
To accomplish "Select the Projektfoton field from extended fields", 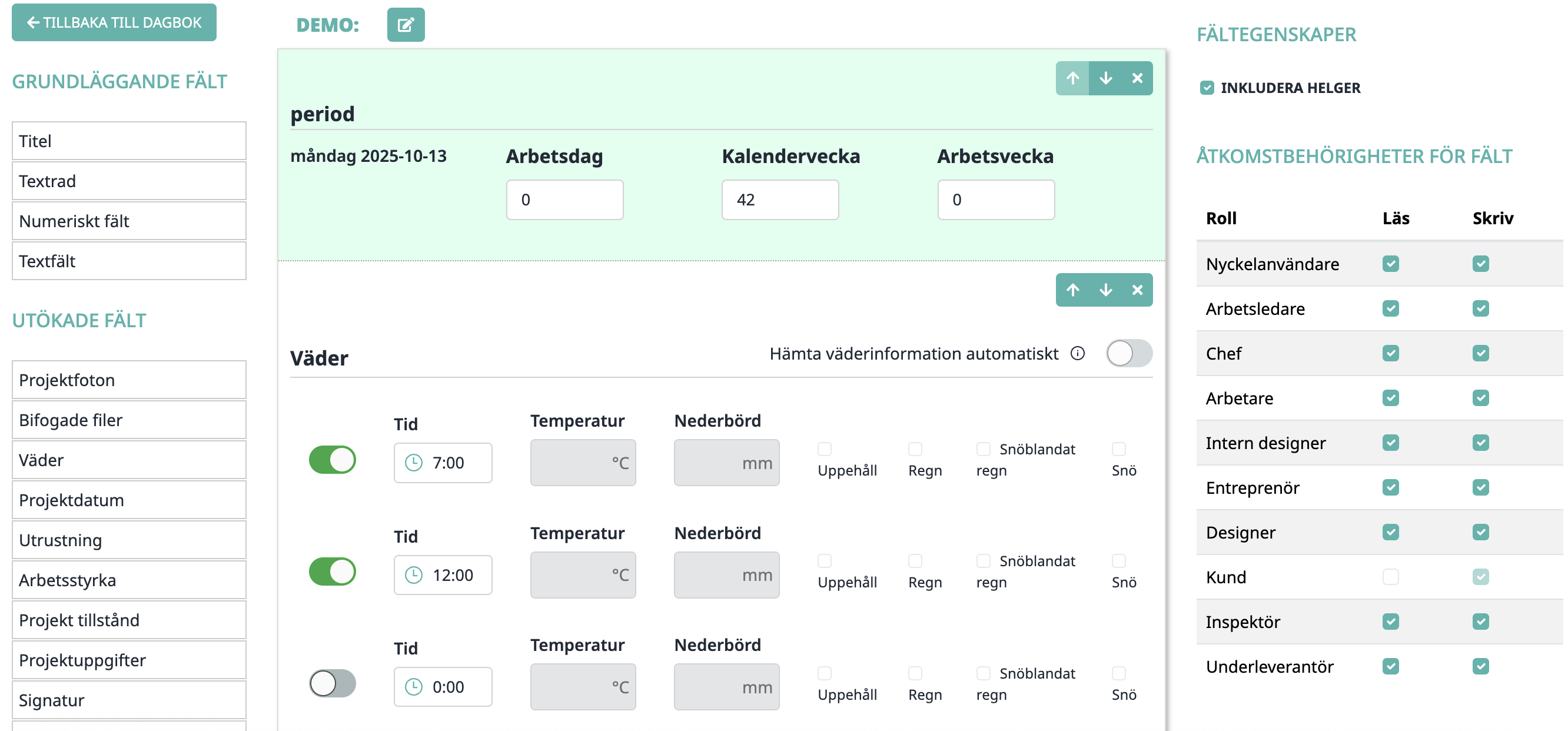I will point(129,380).
